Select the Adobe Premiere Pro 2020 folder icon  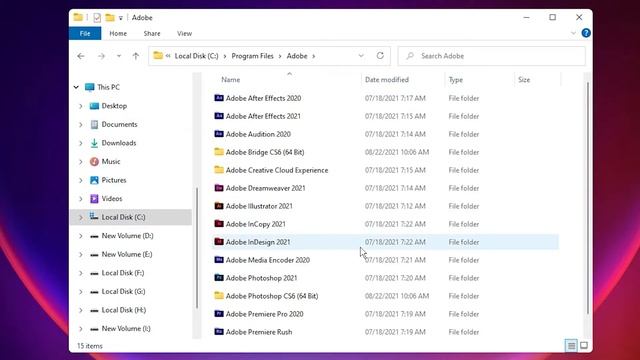(219, 313)
